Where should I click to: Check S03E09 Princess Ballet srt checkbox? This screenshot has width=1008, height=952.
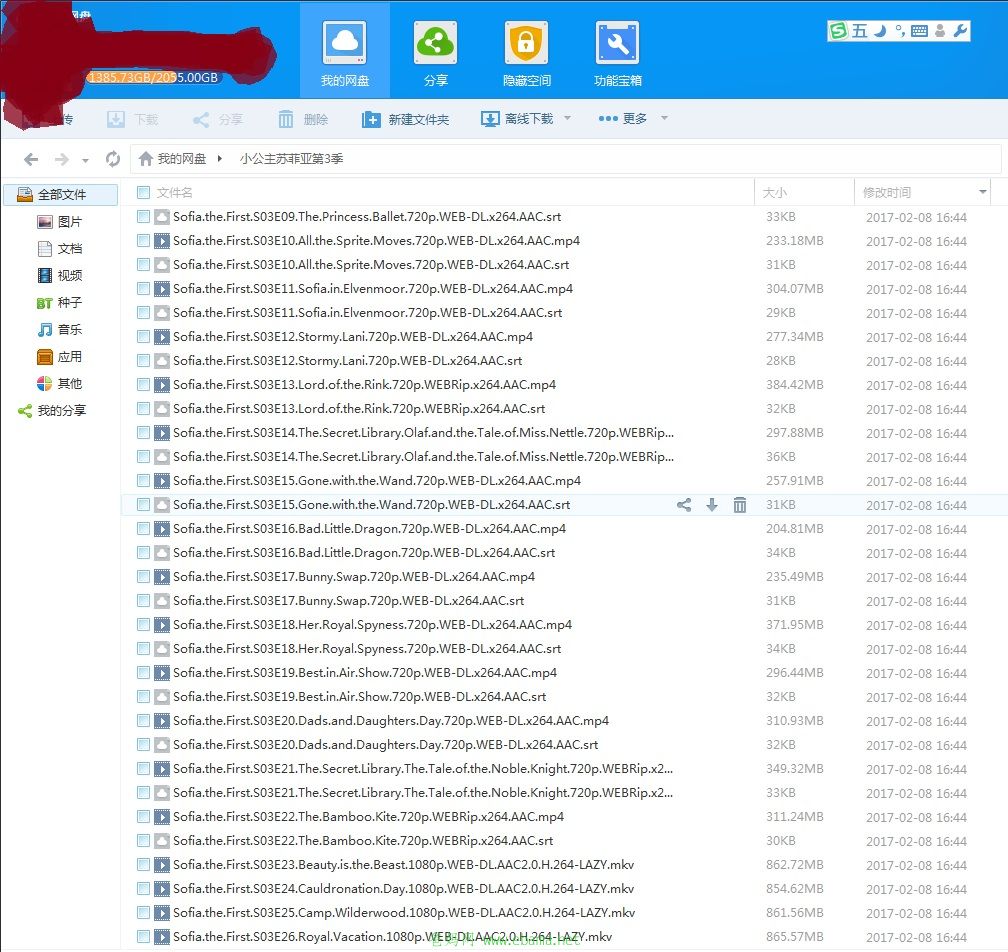(x=143, y=217)
